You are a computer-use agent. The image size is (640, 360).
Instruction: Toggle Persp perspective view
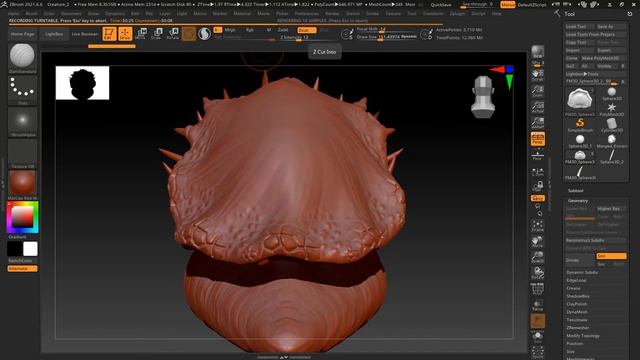[x=538, y=139]
